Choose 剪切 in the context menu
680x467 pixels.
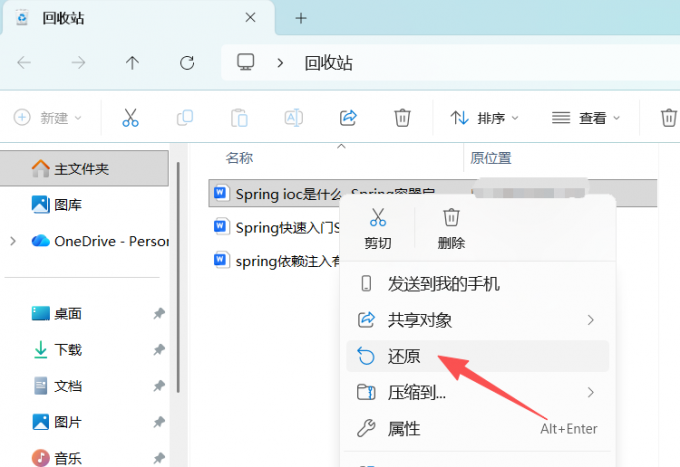click(378, 229)
